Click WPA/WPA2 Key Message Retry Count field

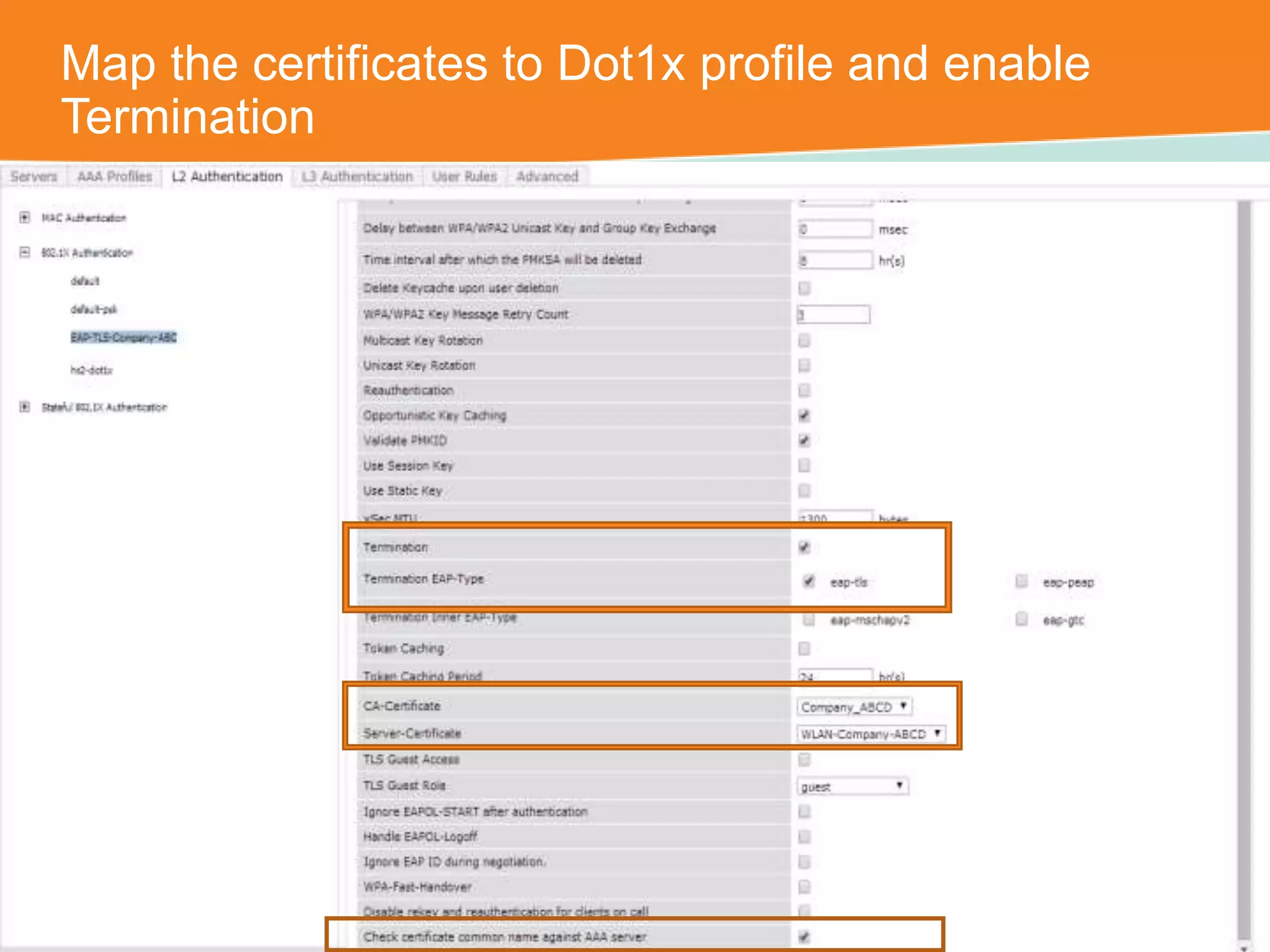(x=833, y=315)
